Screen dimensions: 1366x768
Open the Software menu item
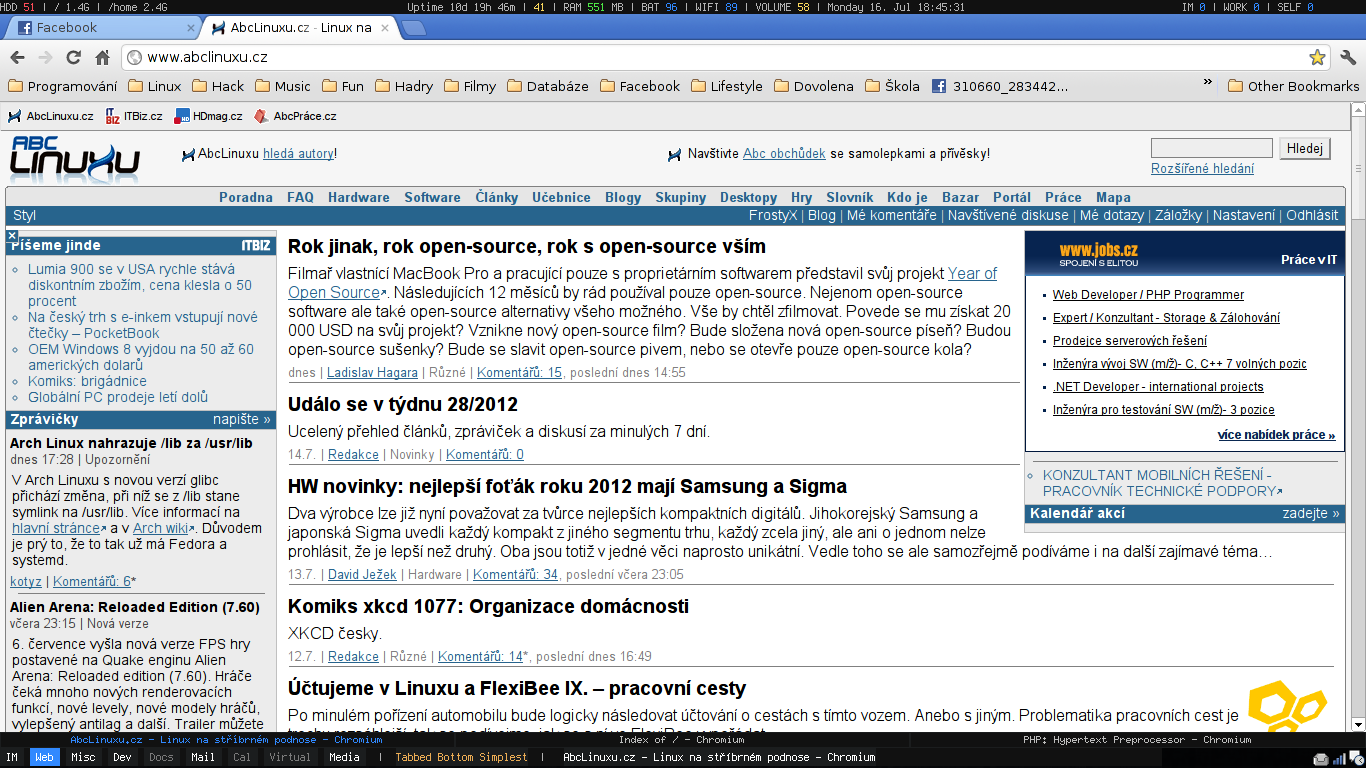point(432,197)
